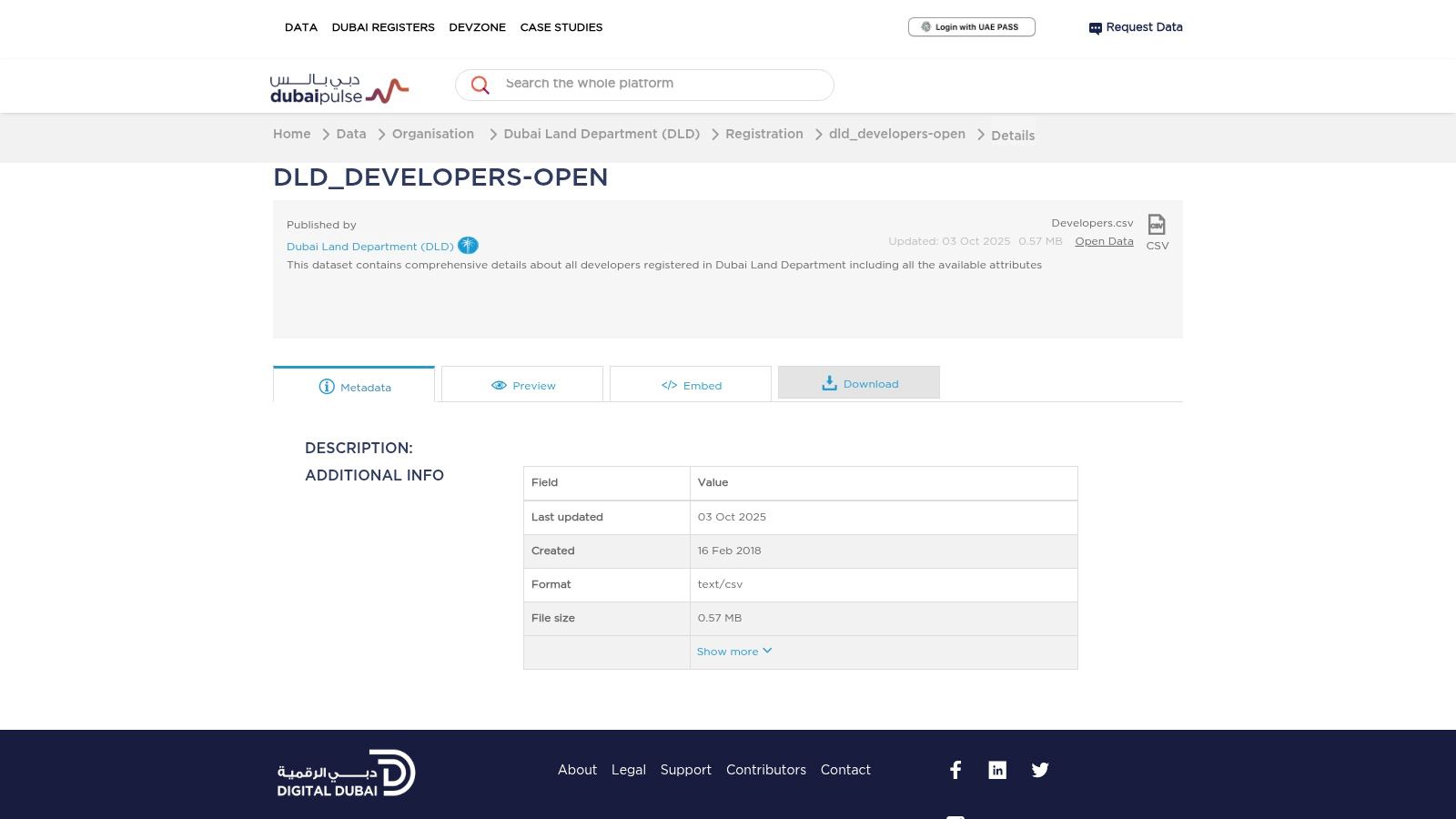Open Dubai Pulse Facebook page
The width and height of the screenshot is (1456, 819).
click(x=955, y=770)
